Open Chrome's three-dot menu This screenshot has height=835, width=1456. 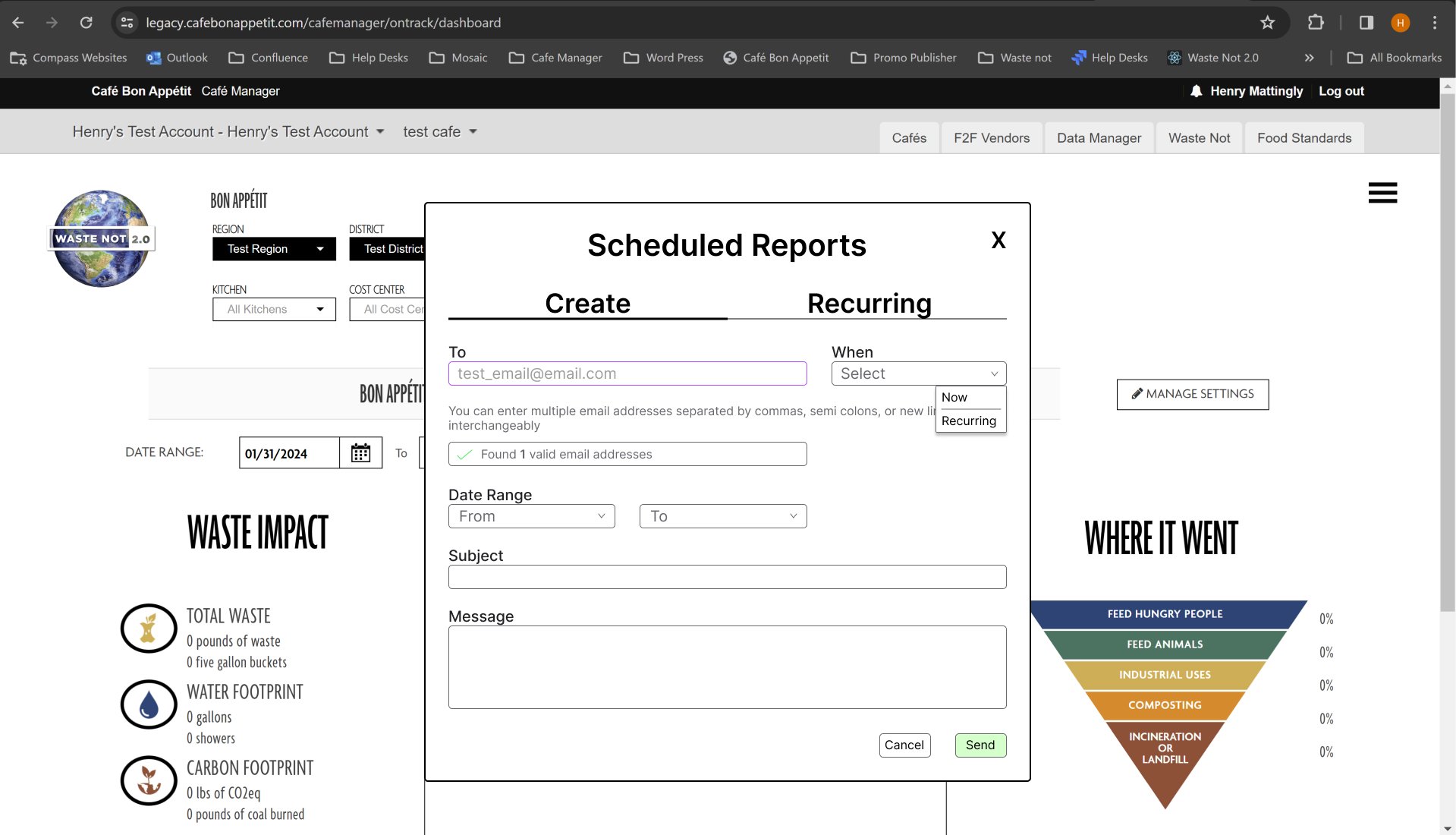coord(1434,23)
